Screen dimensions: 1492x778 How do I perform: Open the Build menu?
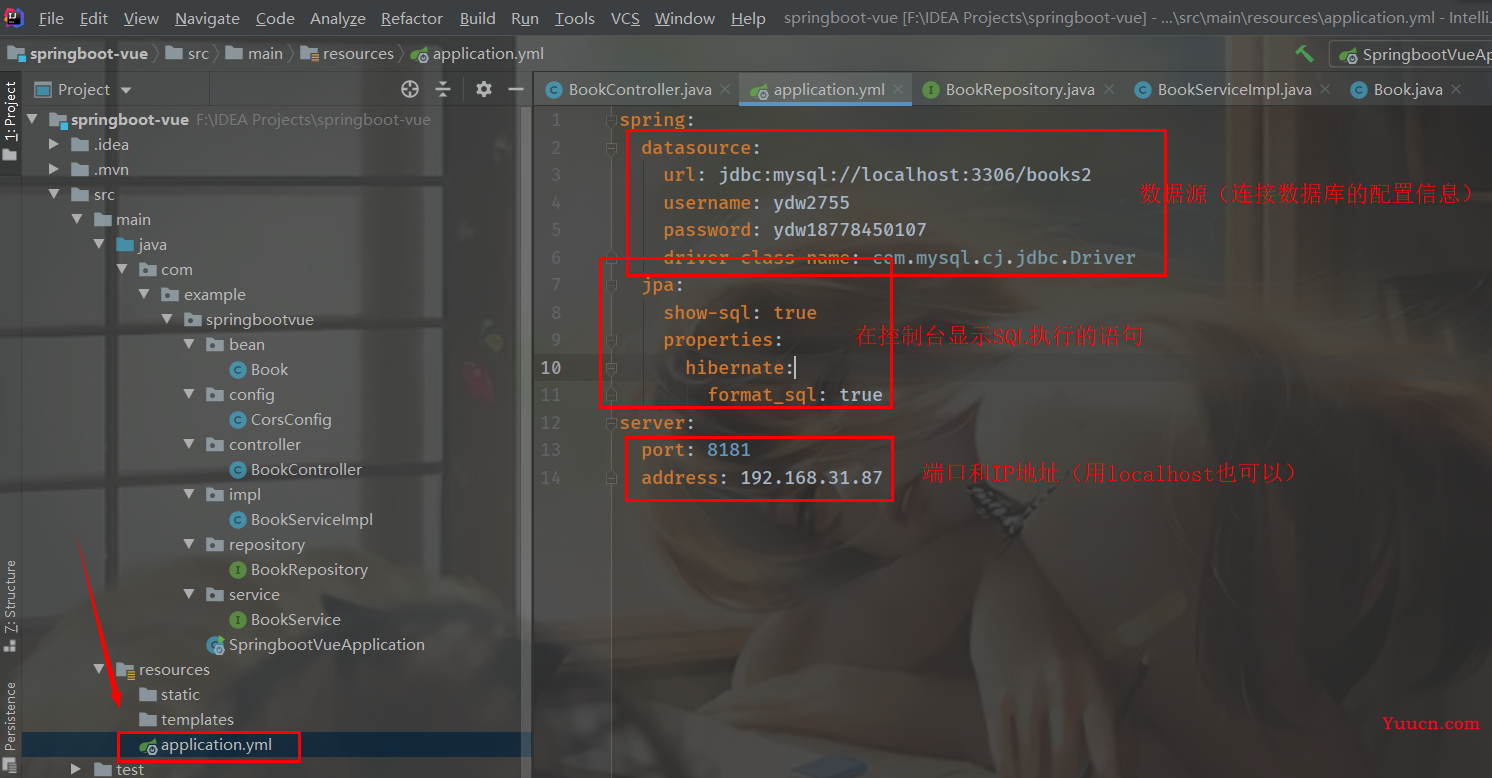click(x=478, y=18)
